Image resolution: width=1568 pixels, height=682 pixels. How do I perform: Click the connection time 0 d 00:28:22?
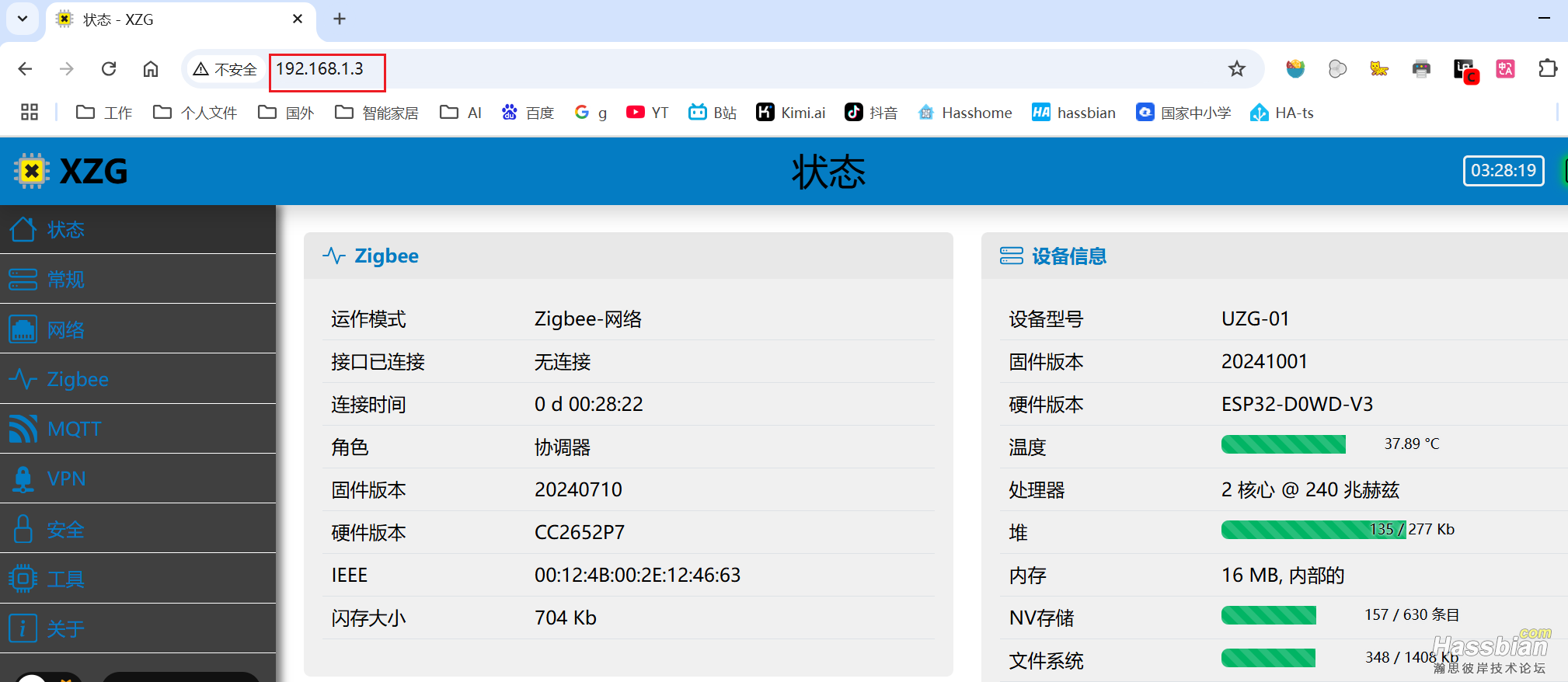coord(588,404)
